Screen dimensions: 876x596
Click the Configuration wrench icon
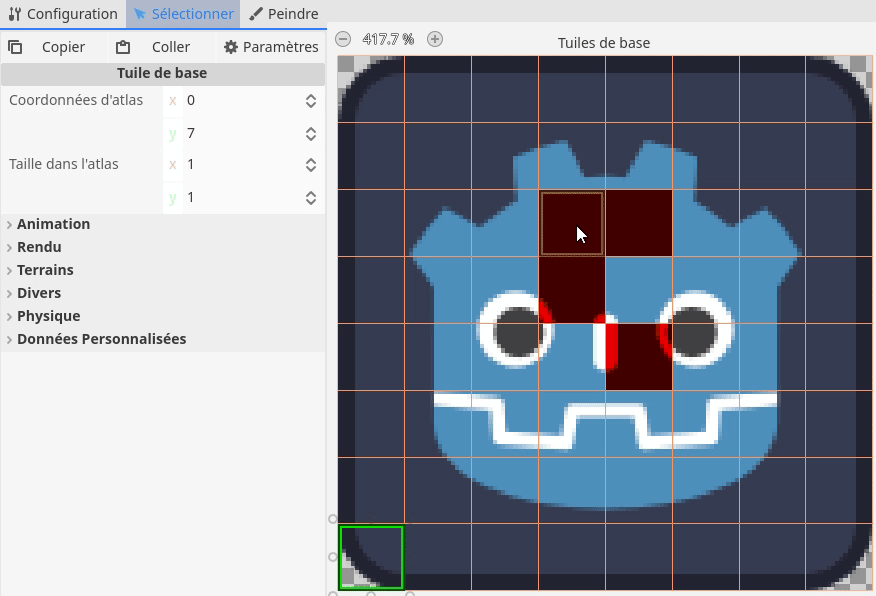point(15,14)
